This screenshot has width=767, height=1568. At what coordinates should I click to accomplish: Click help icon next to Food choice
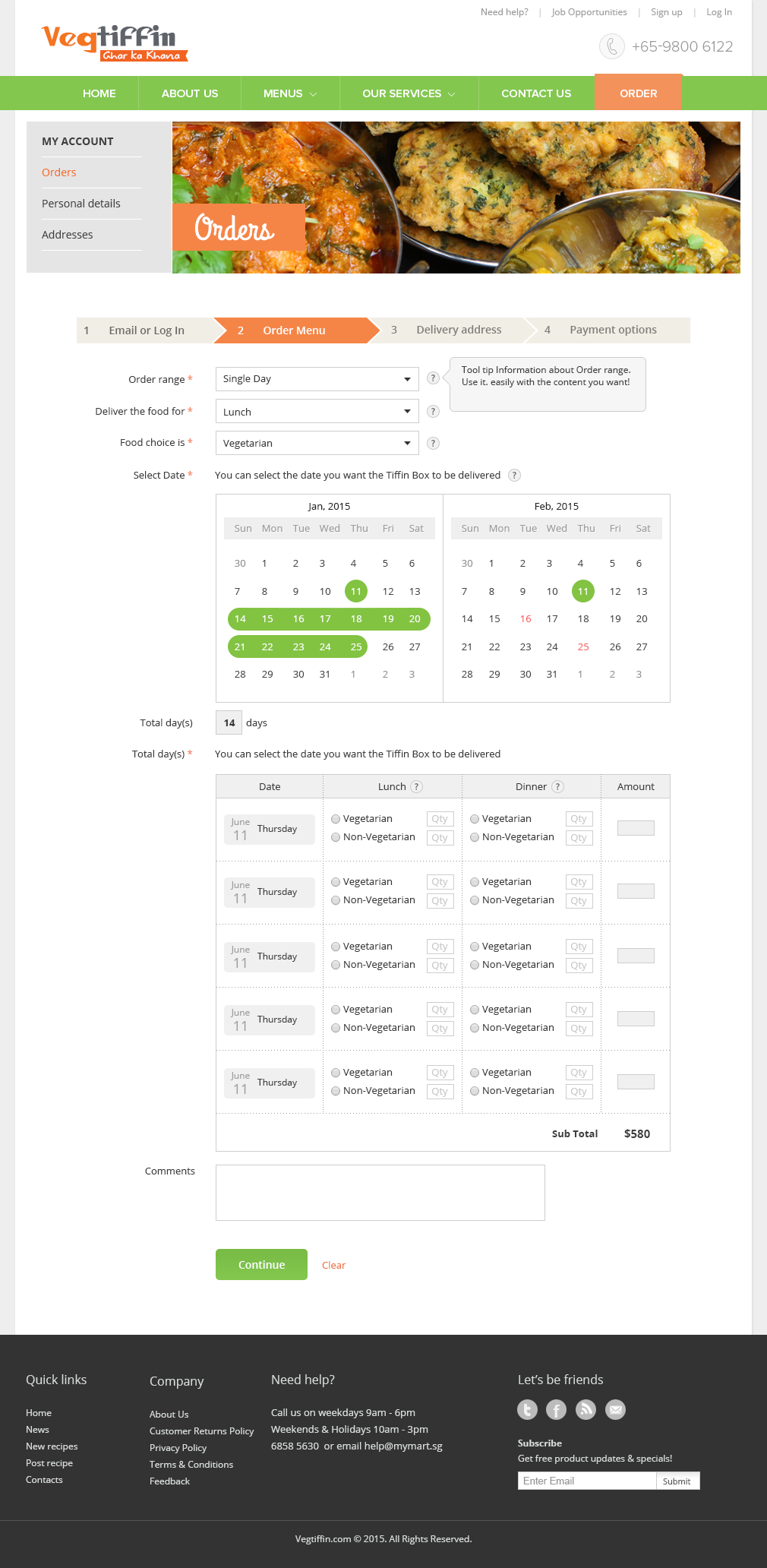(x=433, y=443)
